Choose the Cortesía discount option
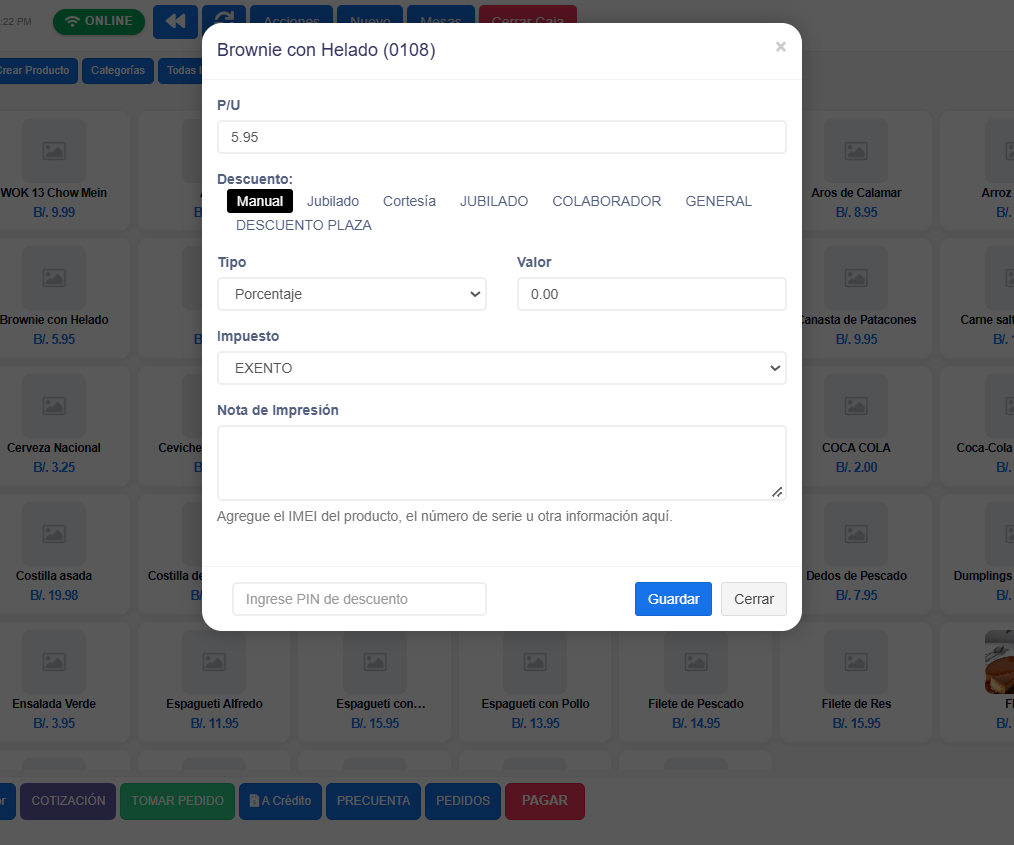This screenshot has width=1014, height=845. 409,201
